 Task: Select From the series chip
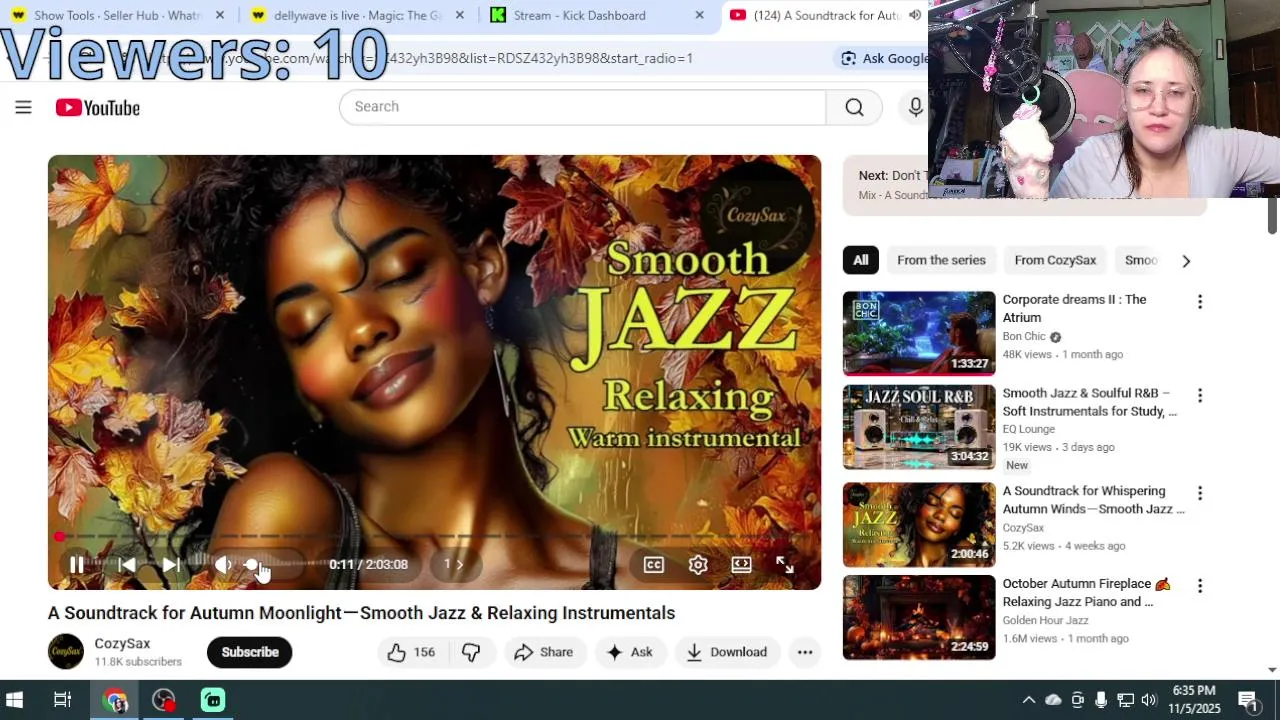coord(941,260)
